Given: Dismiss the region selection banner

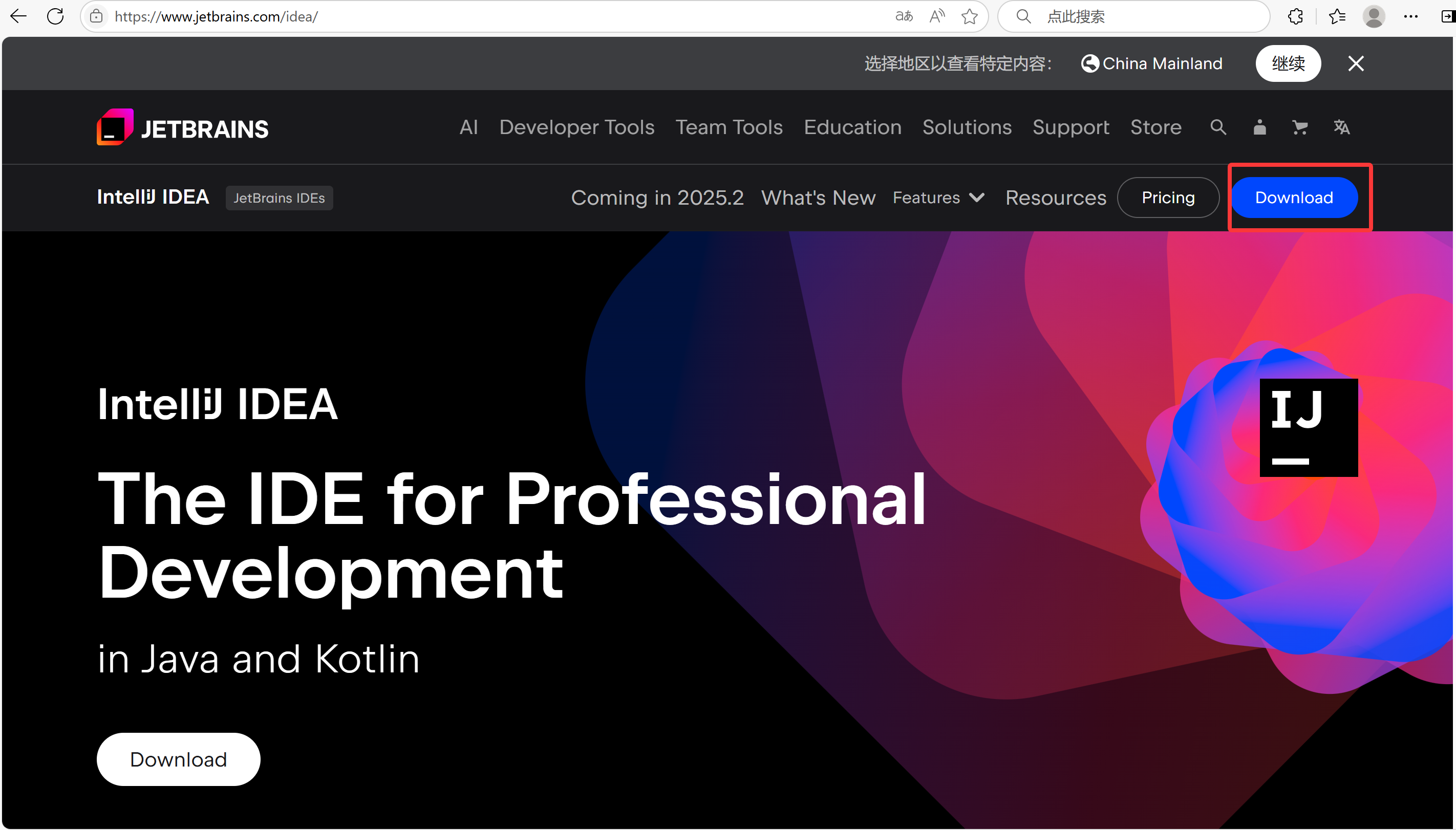Looking at the screenshot, I should click(1356, 63).
